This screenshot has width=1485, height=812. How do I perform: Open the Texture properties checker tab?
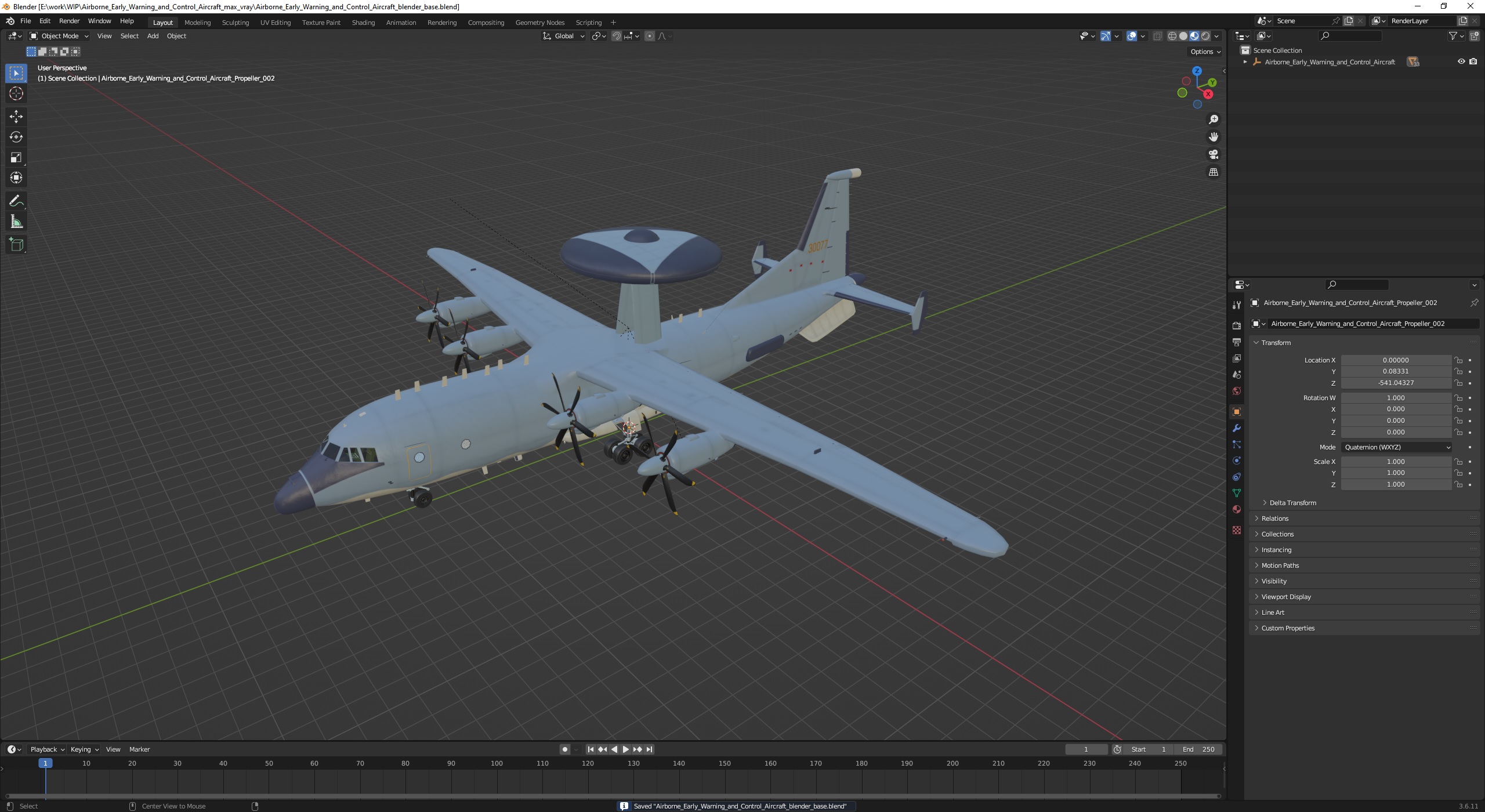[x=1236, y=530]
